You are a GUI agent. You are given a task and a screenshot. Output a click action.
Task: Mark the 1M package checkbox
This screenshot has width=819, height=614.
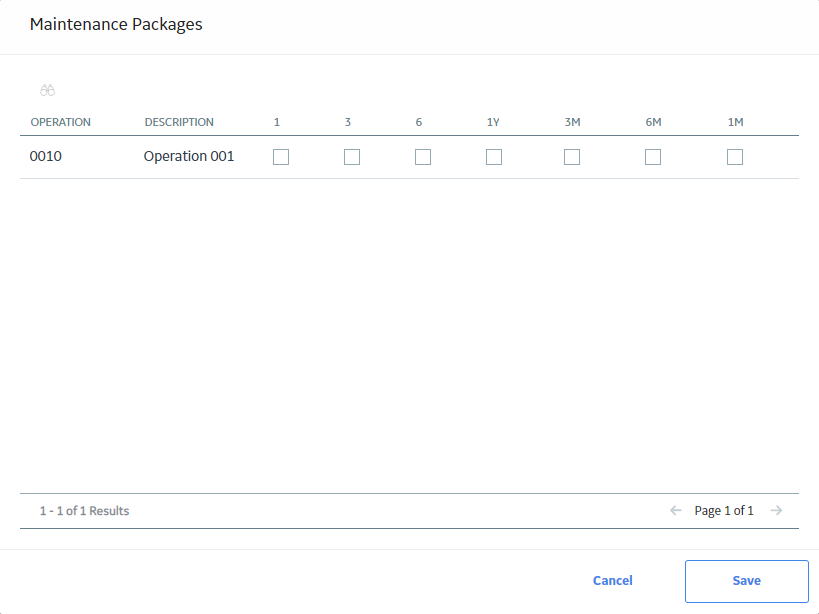(735, 157)
